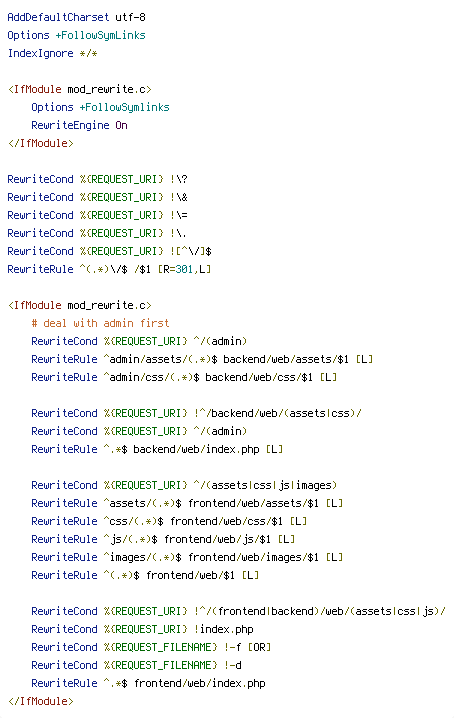Click the frontend/web/images/$1 rewrite target

(x=253, y=557)
